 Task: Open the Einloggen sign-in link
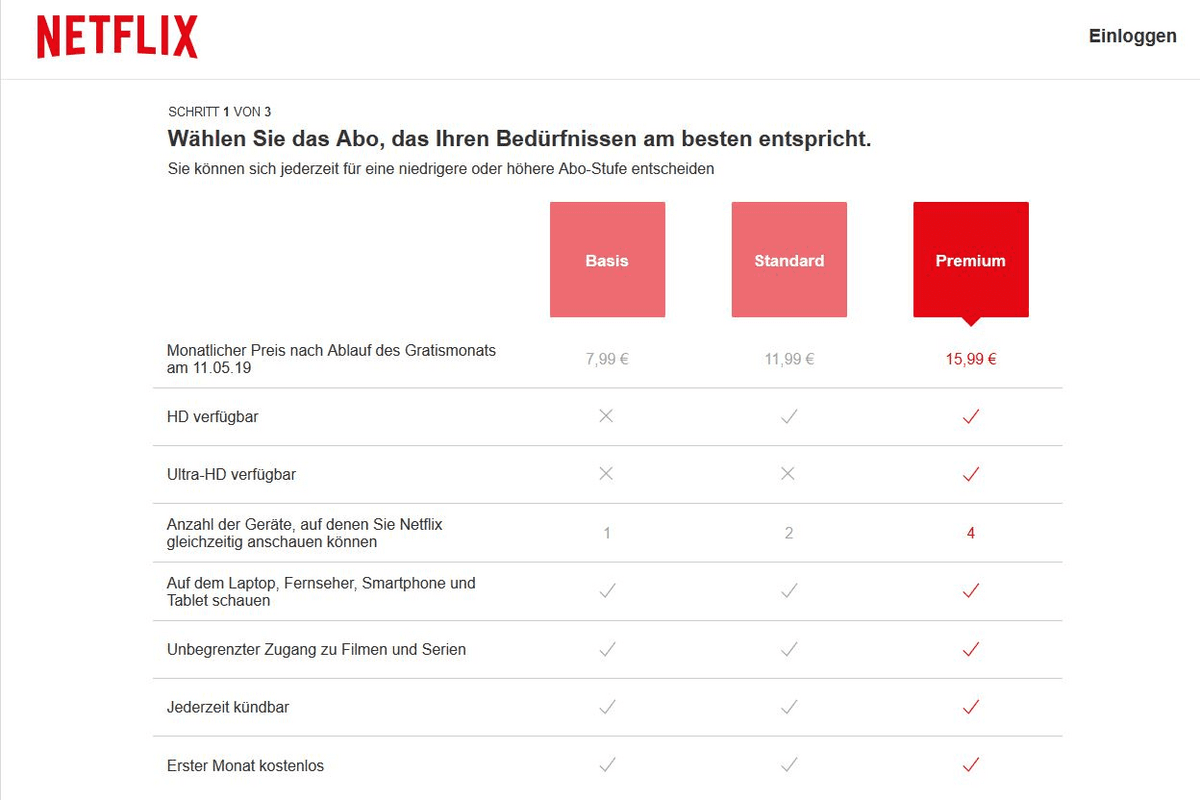pos(1133,36)
